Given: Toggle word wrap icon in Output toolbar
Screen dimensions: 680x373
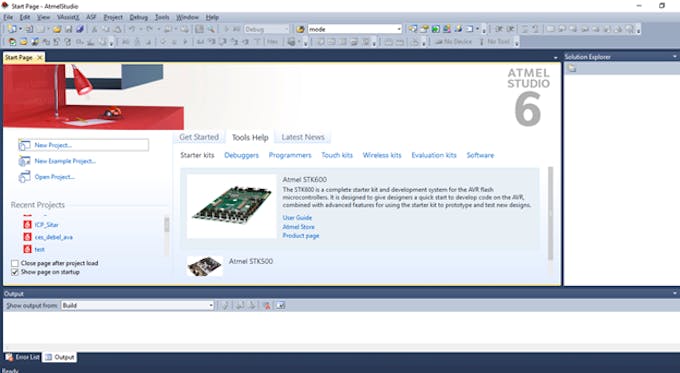Looking at the screenshot, I should coord(281,305).
